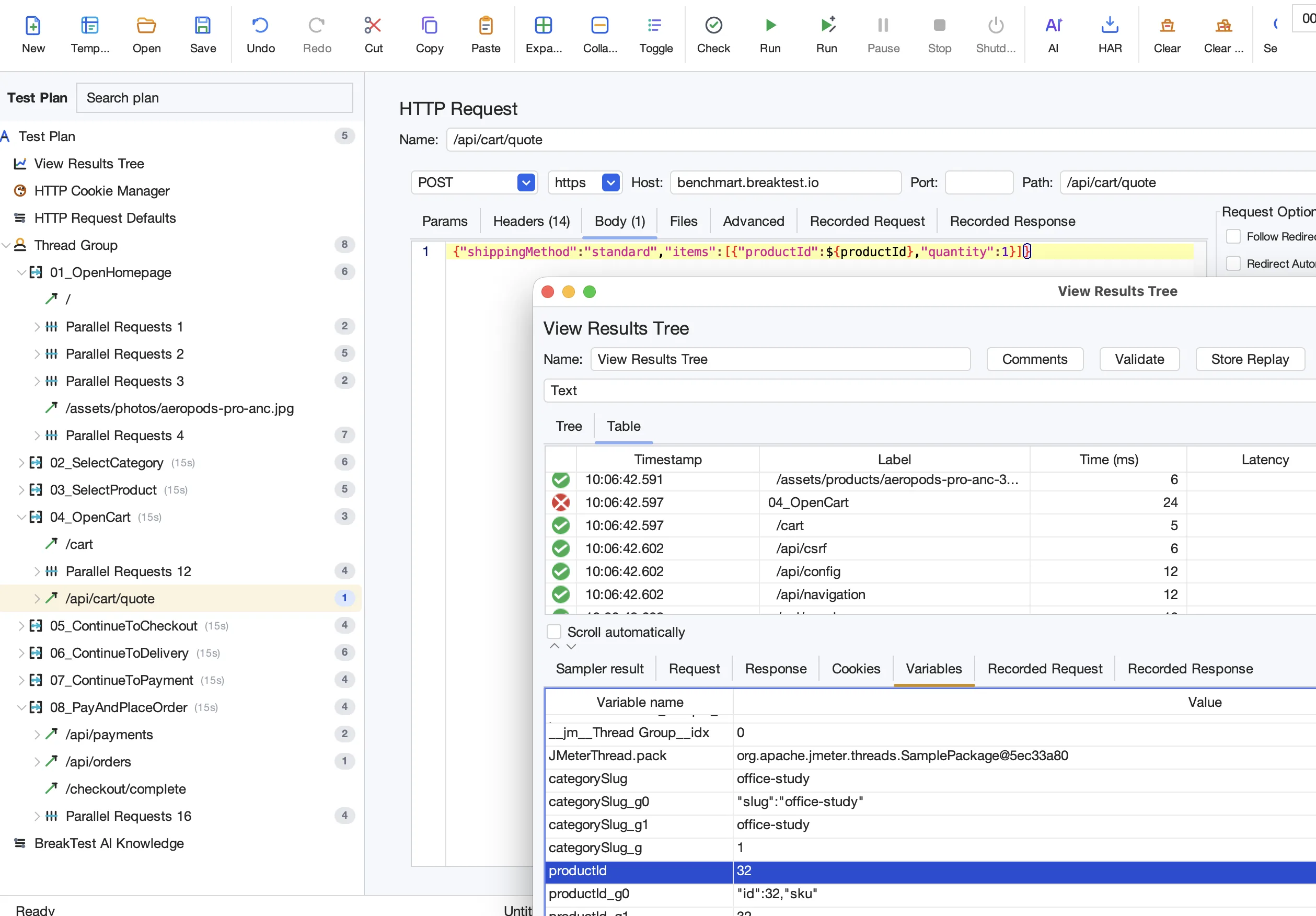Click the Open folder icon

146,26
